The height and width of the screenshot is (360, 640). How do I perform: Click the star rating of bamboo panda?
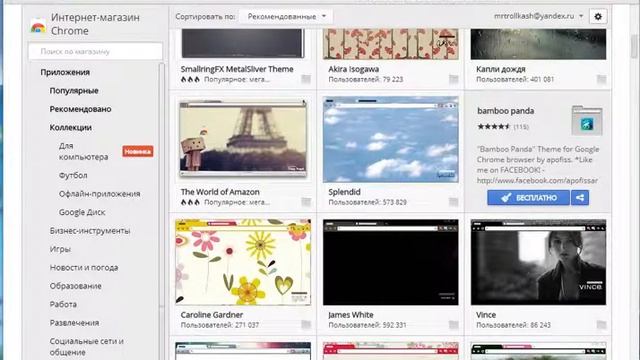[494, 127]
